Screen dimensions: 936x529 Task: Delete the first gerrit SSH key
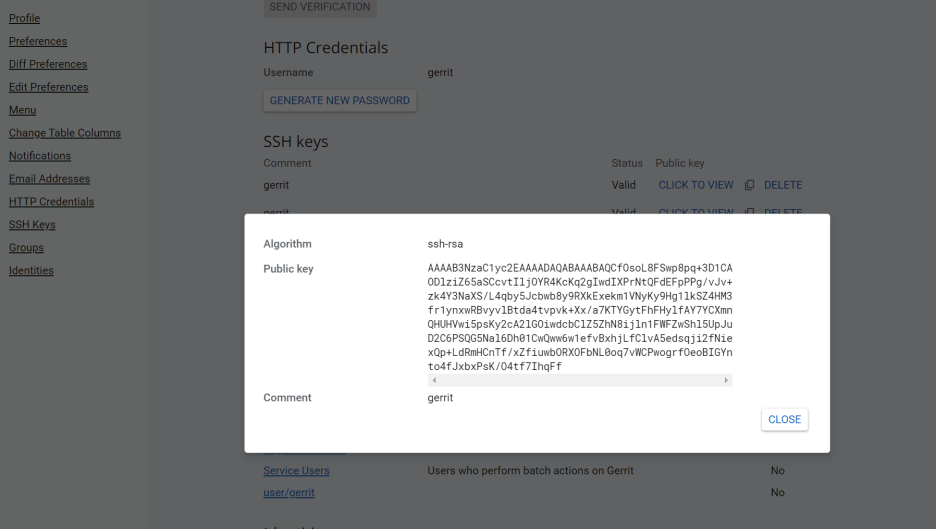[x=783, y=185]
